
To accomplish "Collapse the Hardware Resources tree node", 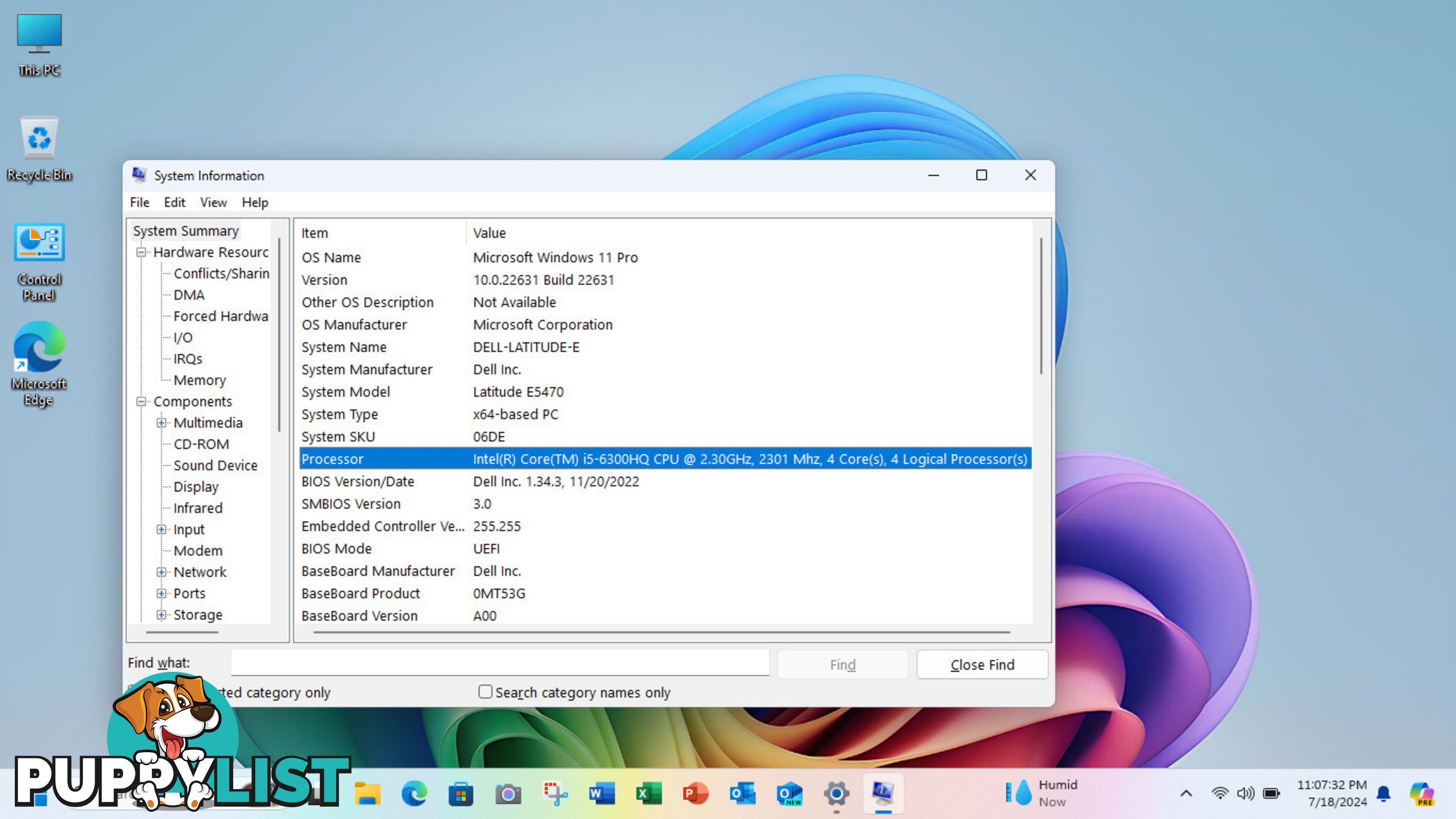I will pos(141,252).
